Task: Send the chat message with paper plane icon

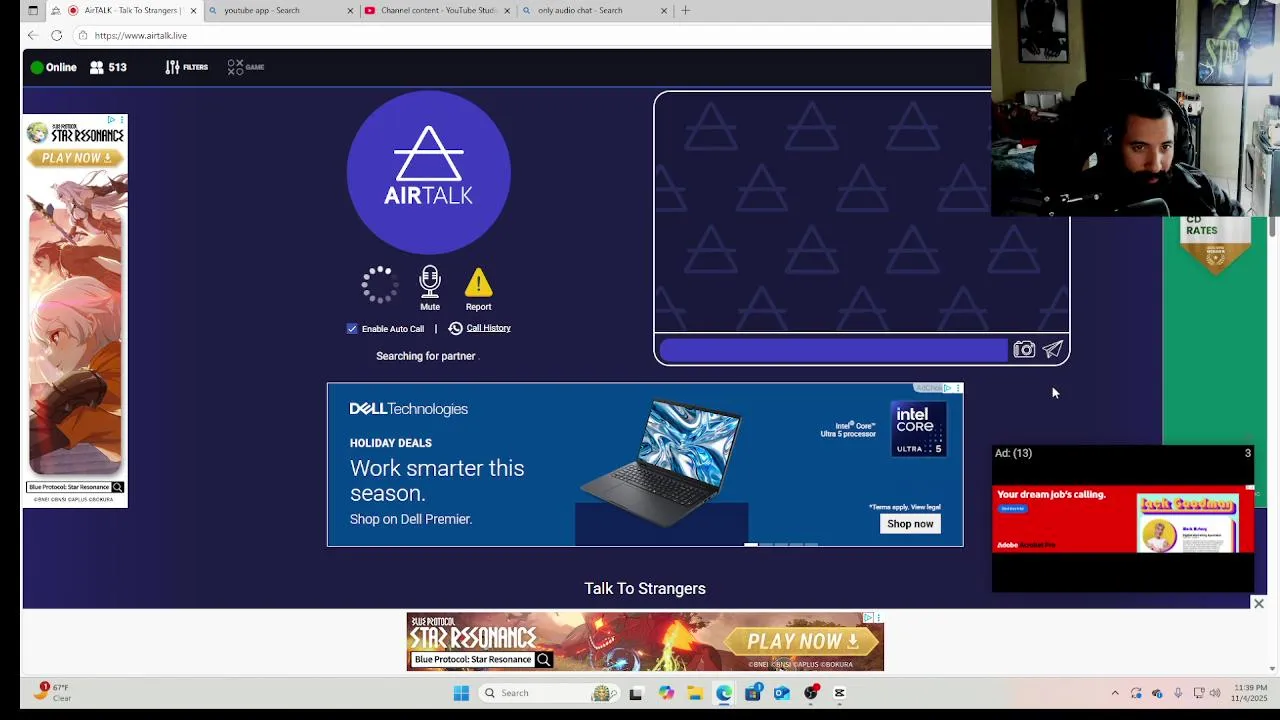Action: point(1053,349)
